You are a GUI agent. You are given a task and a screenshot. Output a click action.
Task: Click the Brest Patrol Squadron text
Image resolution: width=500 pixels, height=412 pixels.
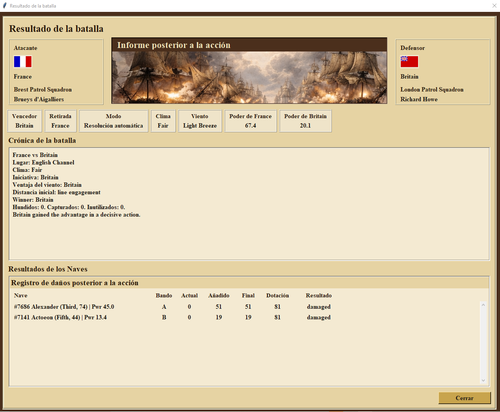[x=43, y=89]
